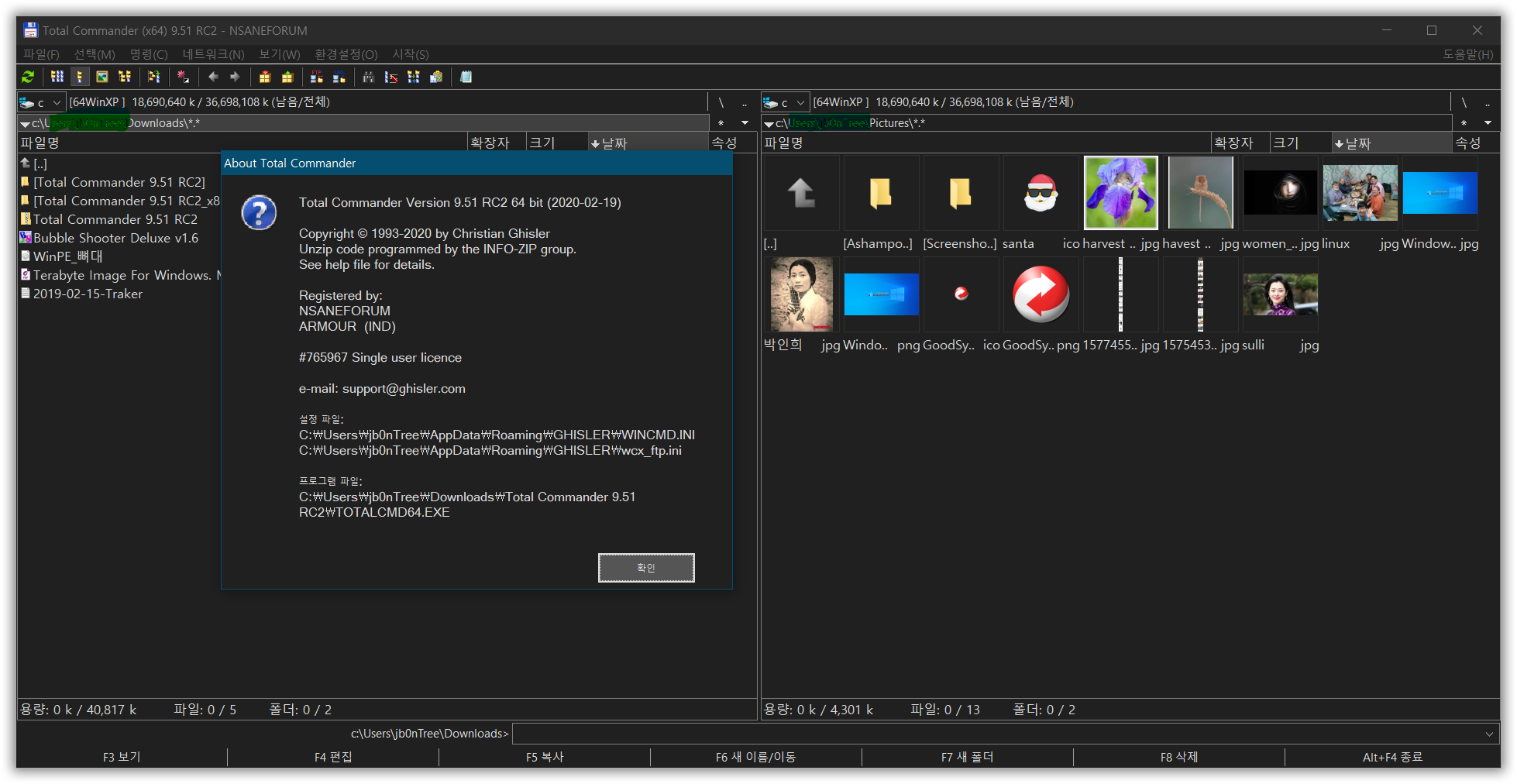The image size is (1517, 784).
Task: Open synchronize directories toolbar icon
Action: 413,77
